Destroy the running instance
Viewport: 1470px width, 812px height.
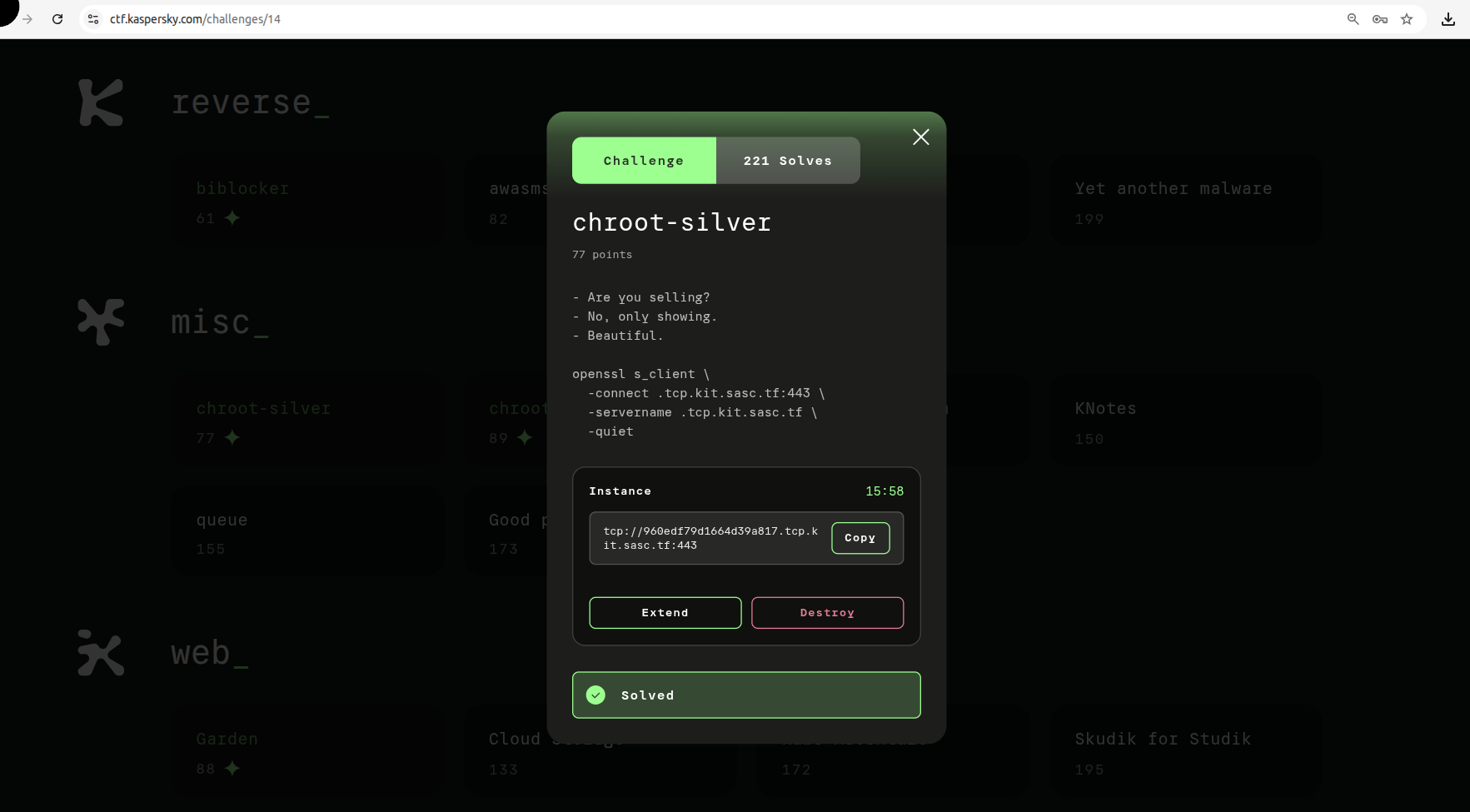[827, 613]
